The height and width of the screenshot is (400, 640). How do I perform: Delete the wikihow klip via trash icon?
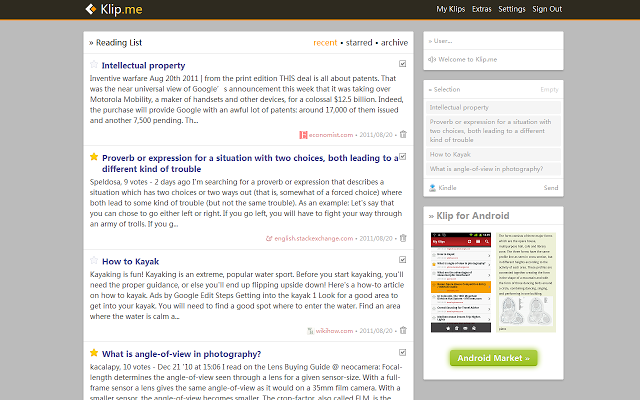click(403, 330)
